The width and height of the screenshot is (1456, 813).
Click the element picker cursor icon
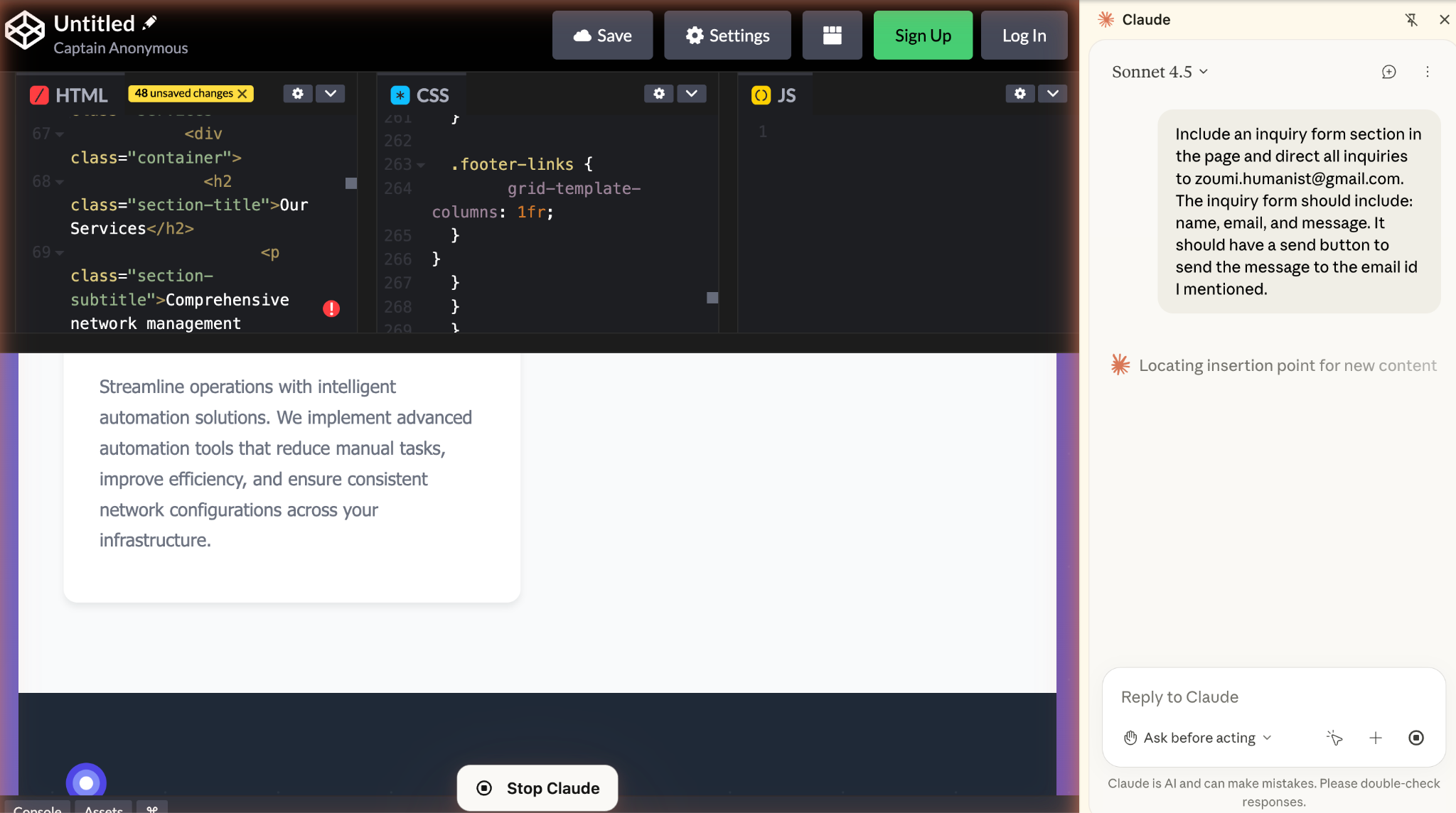(x=1334, y=738)
